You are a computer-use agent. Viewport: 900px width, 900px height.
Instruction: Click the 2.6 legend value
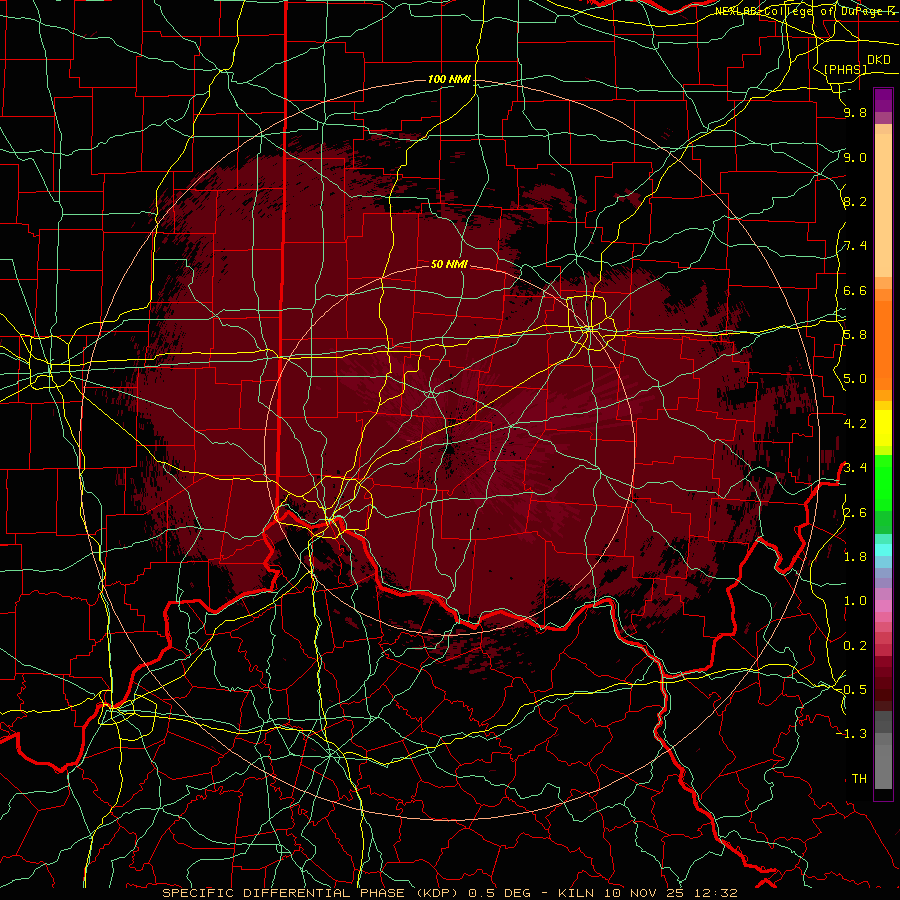pyautogui.click(x=855, y=513)
